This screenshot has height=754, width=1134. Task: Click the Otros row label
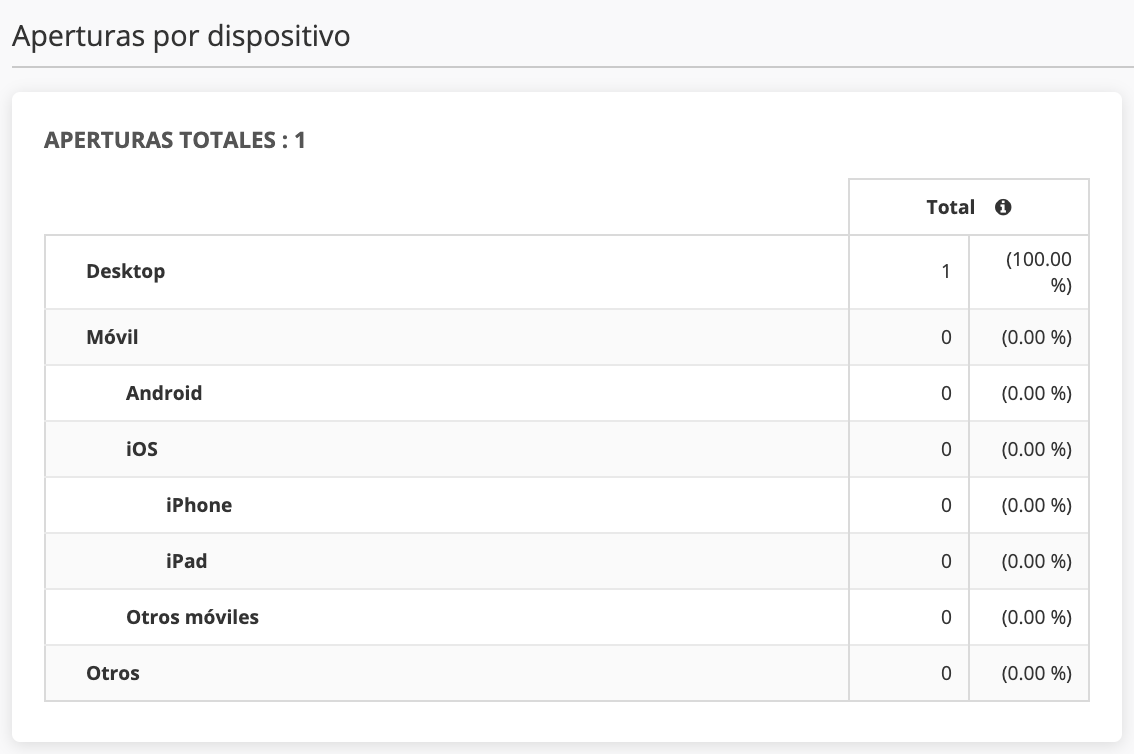(113, 673)
